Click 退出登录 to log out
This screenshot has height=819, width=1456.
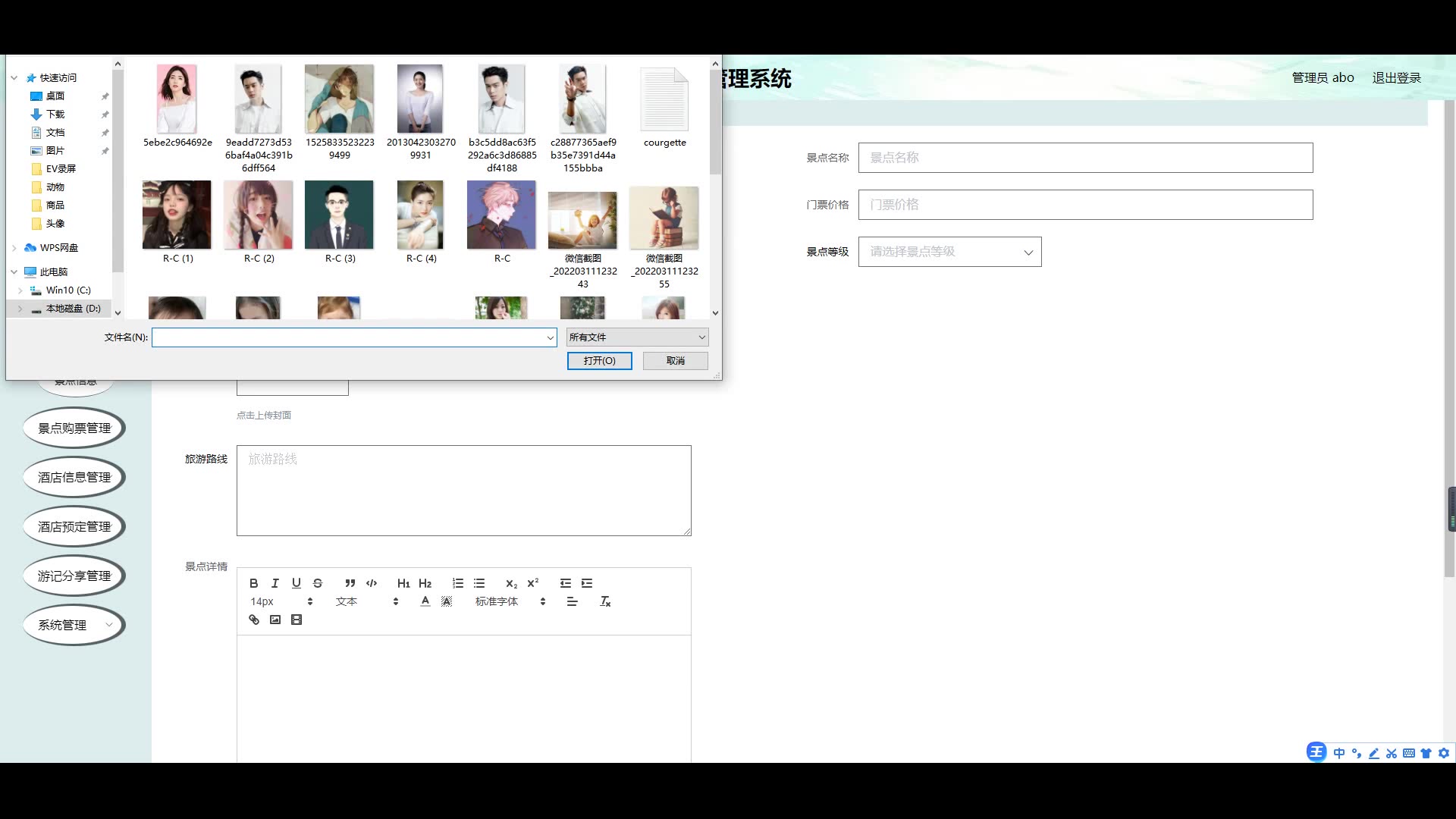[x=1396, y=78]
